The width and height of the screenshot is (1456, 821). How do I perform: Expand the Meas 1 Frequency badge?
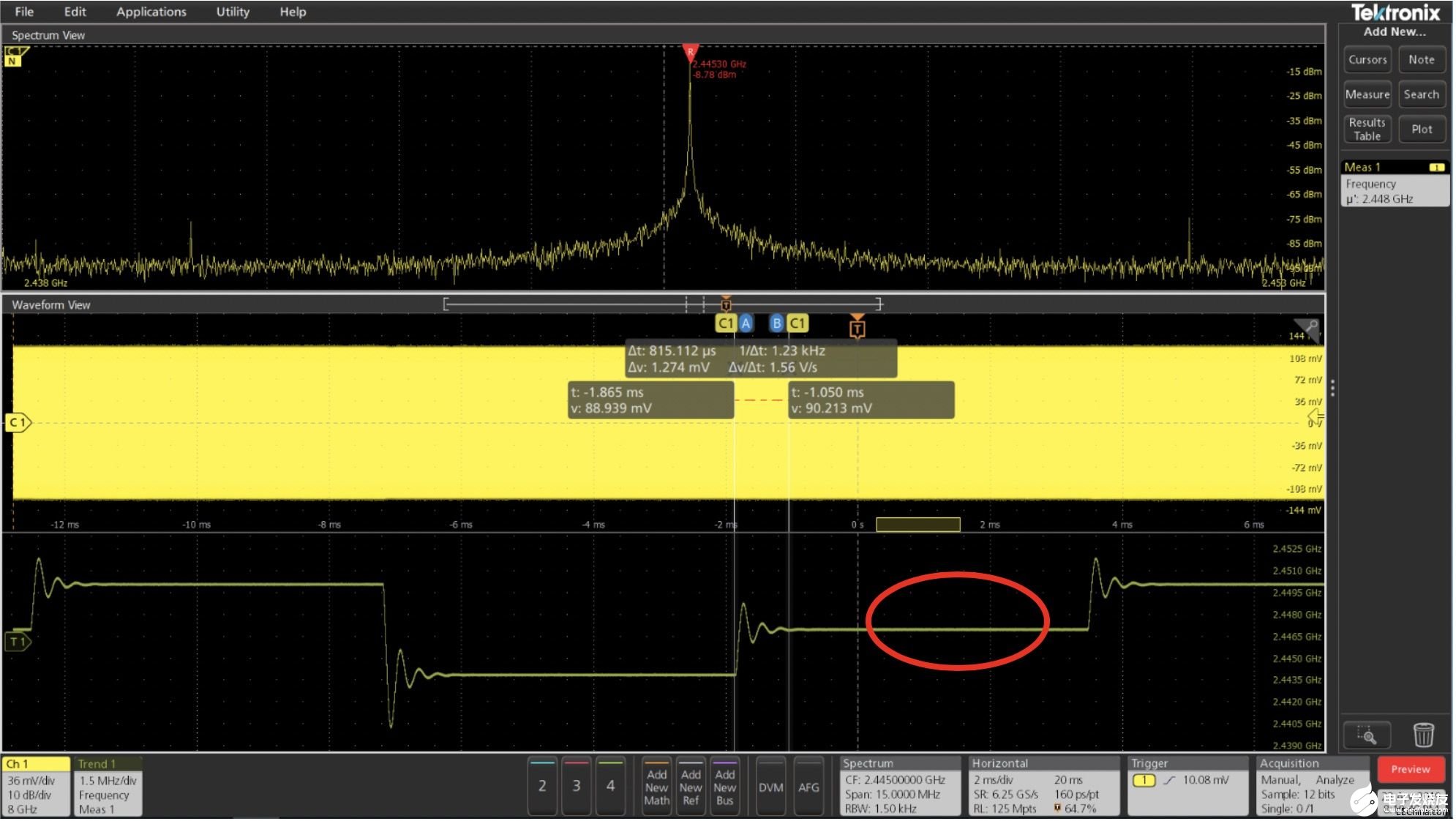[1395, 184]
